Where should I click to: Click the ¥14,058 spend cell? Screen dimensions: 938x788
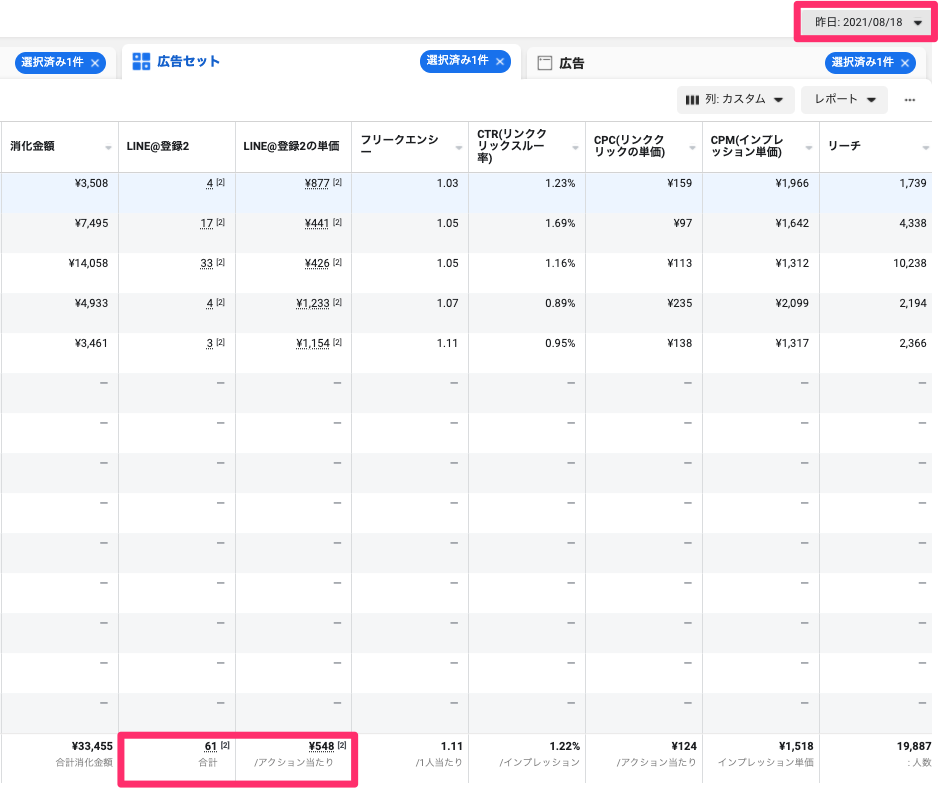pos(89,263)
